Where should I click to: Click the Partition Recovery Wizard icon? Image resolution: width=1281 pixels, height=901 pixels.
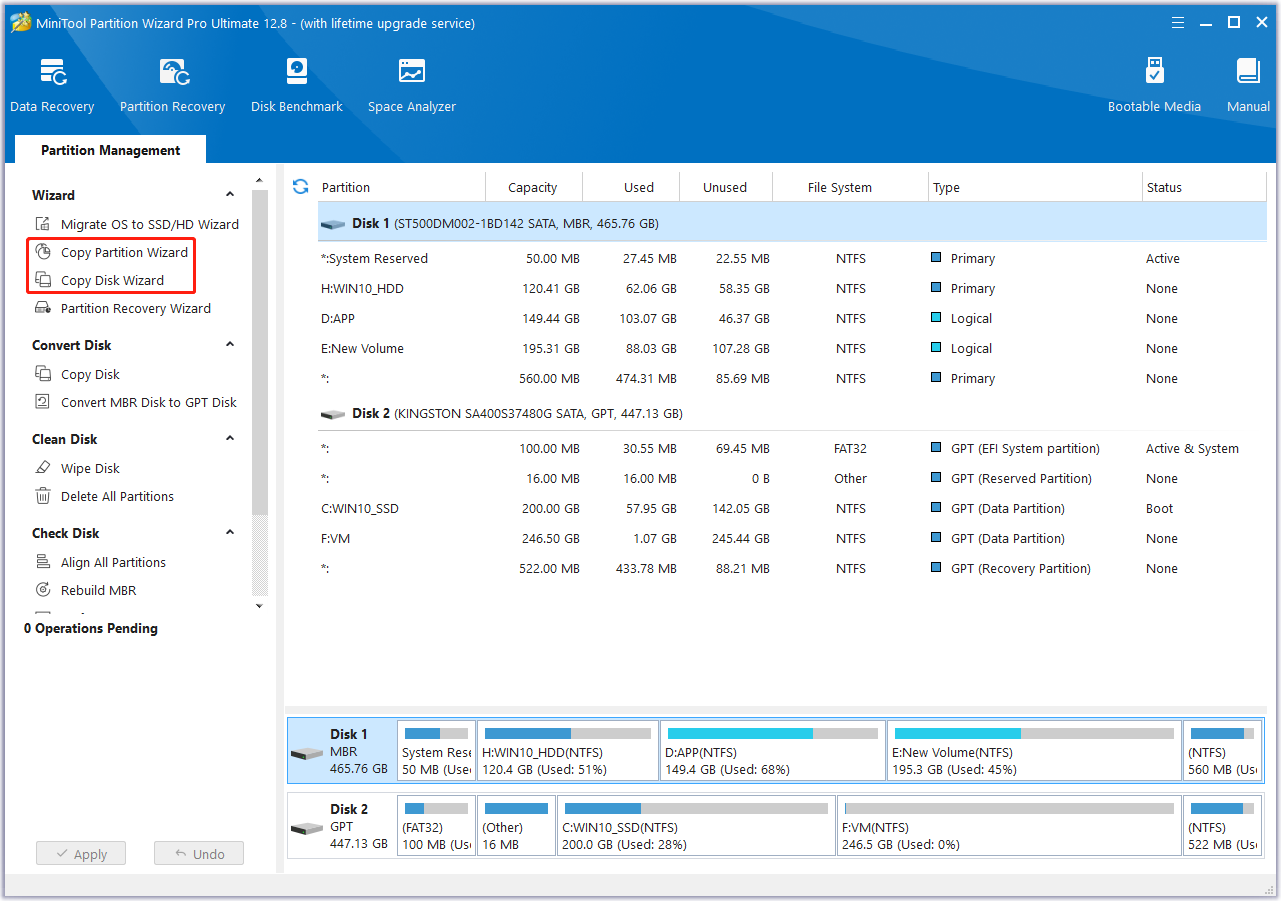point(43,308)
